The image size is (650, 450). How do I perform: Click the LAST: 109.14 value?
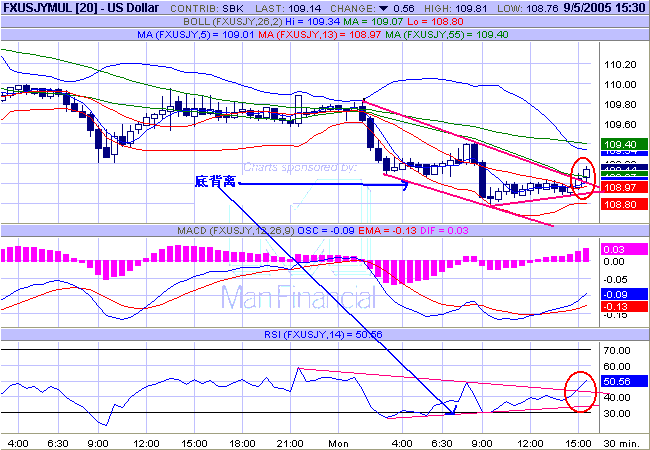pos(288,8)
